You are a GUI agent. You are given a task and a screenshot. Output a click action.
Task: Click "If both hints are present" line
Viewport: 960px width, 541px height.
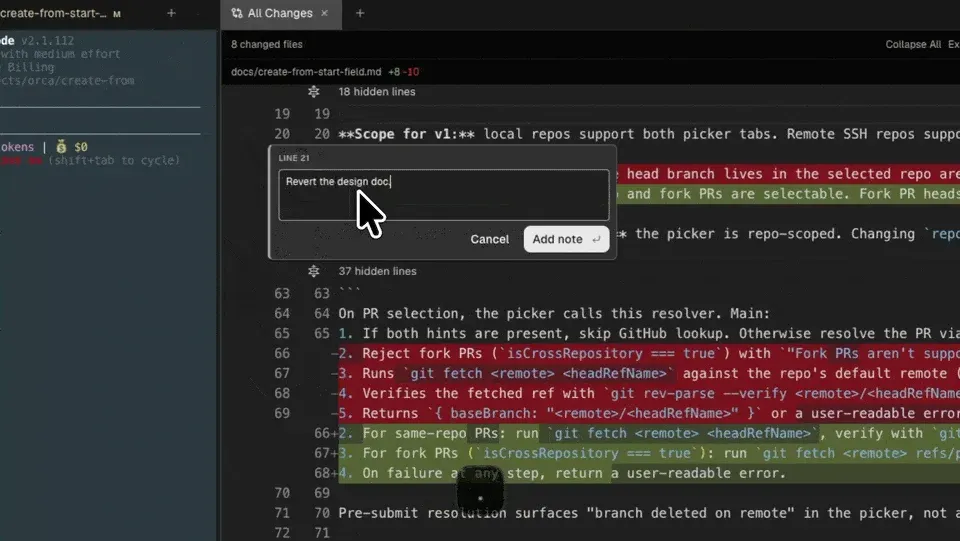649,334
